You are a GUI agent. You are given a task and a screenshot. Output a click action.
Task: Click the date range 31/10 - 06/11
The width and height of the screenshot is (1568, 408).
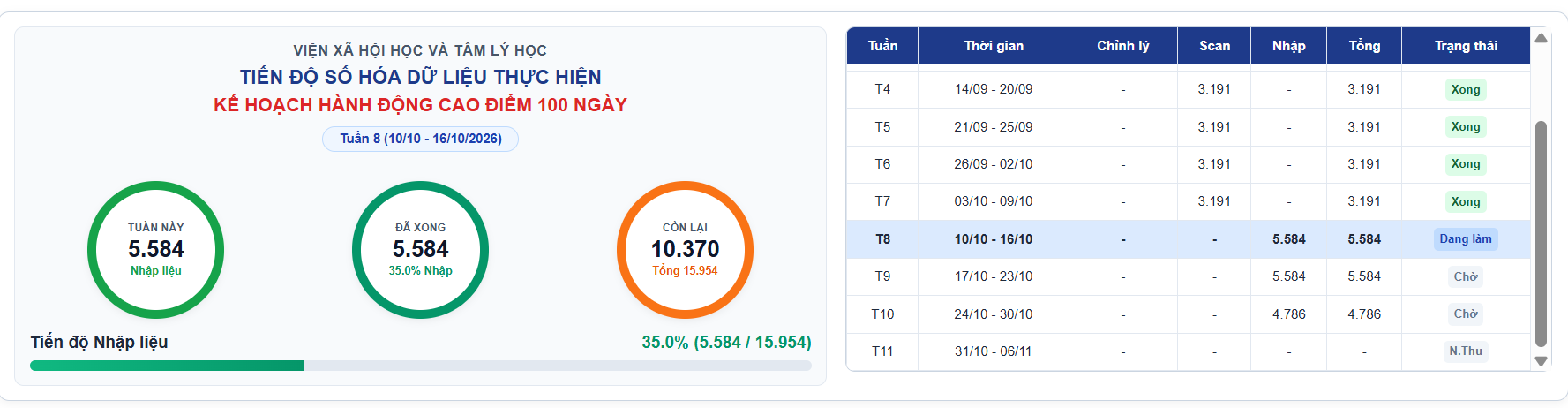(994, 351)
